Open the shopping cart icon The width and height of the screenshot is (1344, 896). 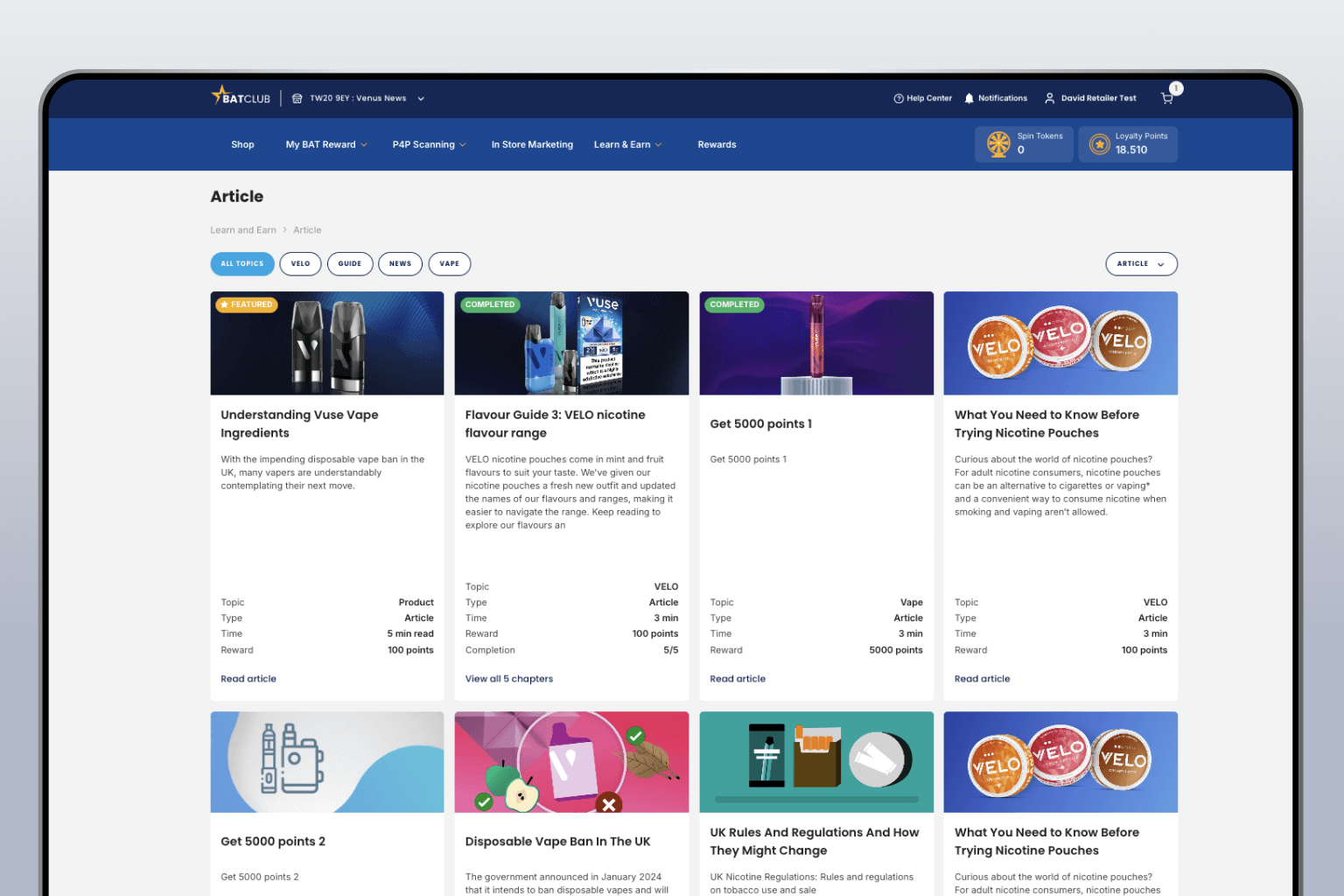(1166, 98)
